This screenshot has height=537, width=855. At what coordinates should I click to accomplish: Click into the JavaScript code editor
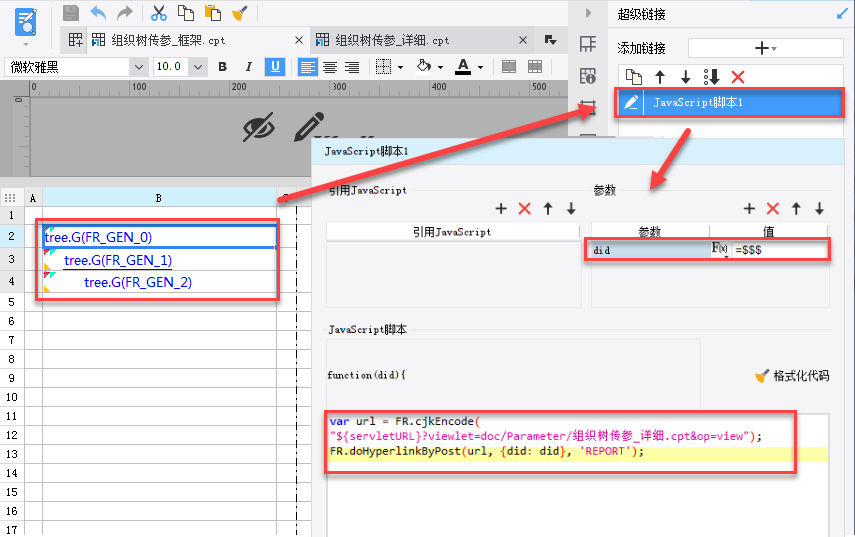tap(578, 475)
